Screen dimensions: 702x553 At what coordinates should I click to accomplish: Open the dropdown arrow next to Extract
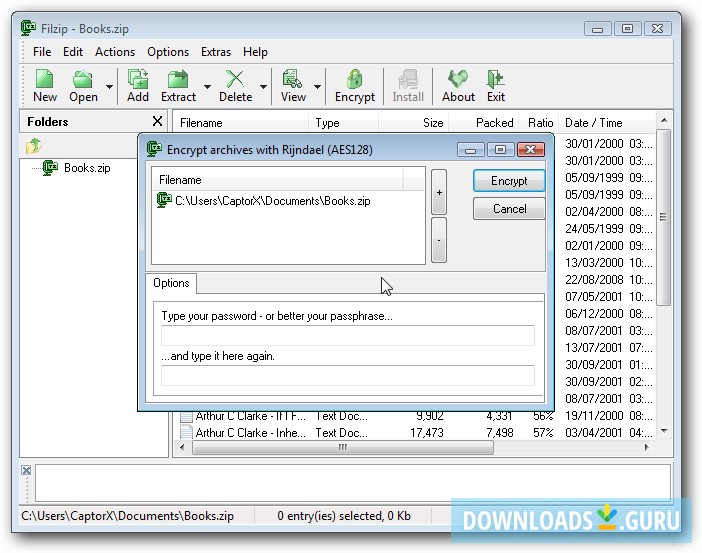point(207,86)
